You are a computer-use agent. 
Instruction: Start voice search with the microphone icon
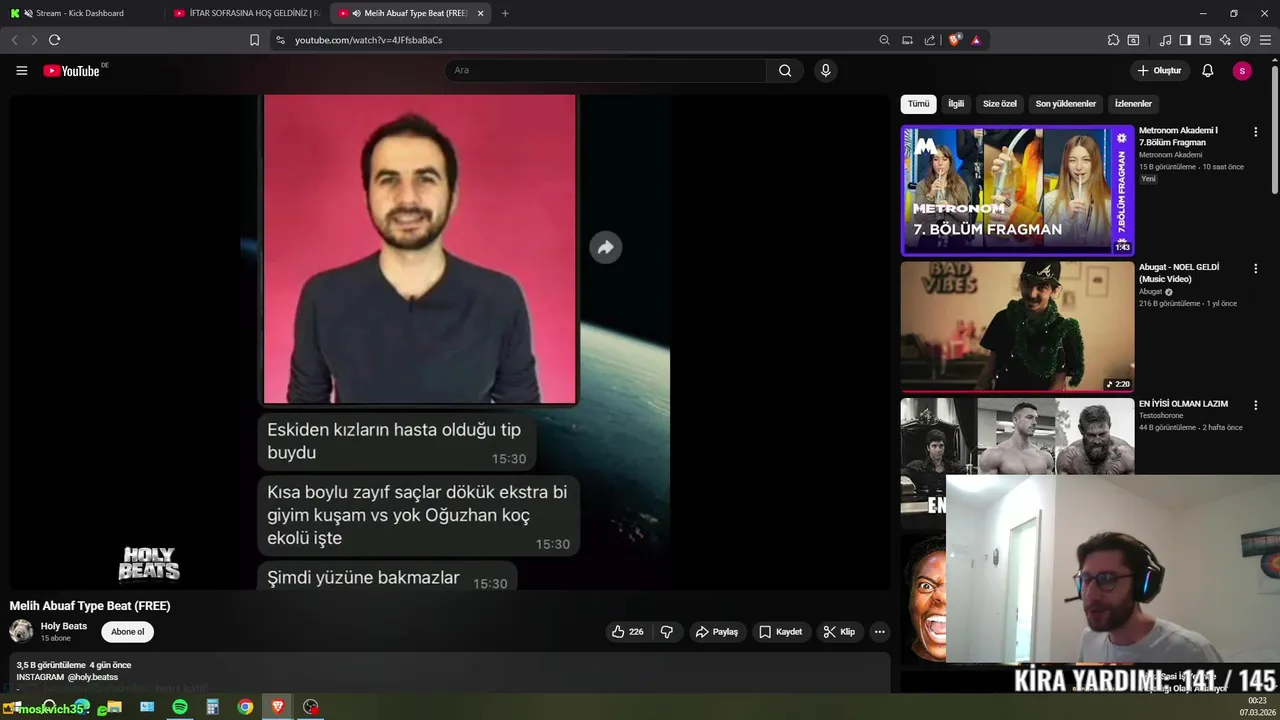pyautogui.click(x=825, y=70)
